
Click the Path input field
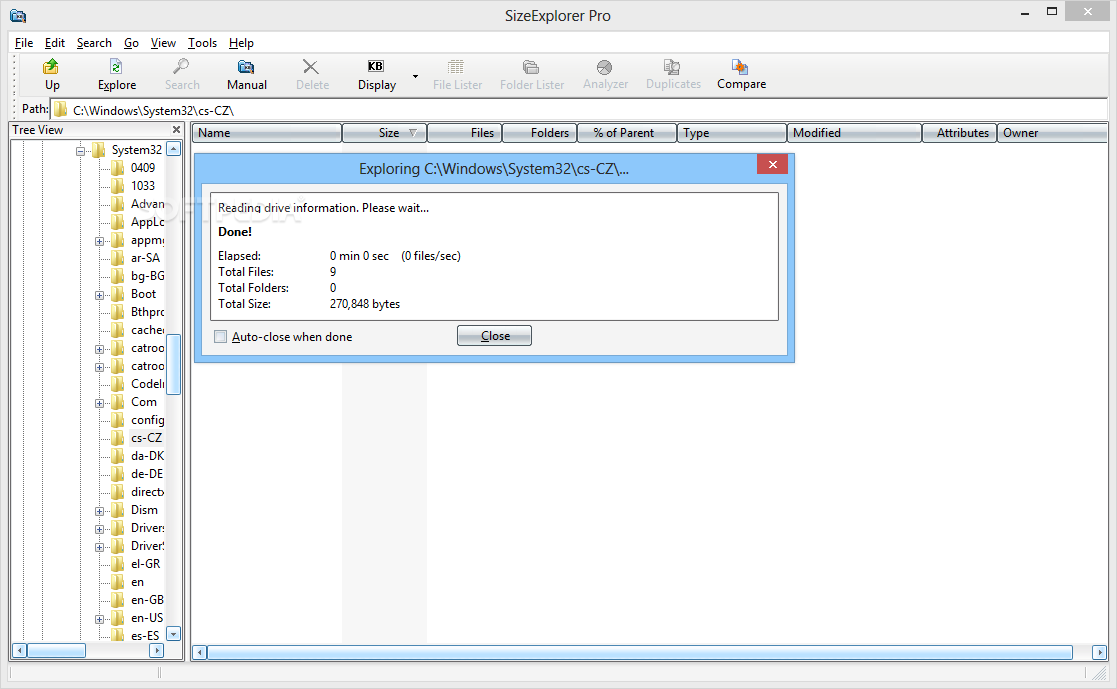[578, 110]
